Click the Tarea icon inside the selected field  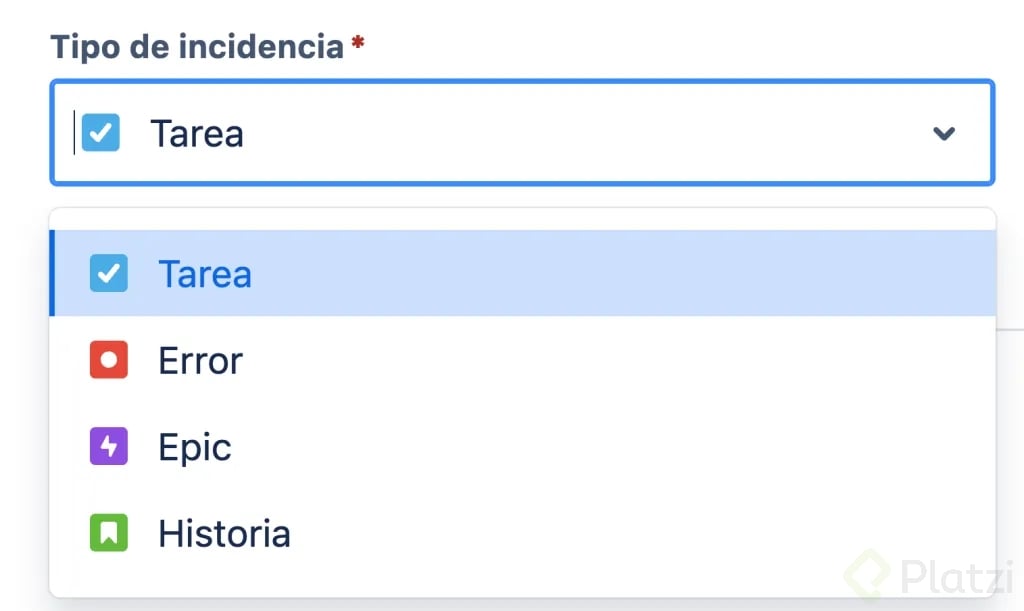click(x=101, y=132)
